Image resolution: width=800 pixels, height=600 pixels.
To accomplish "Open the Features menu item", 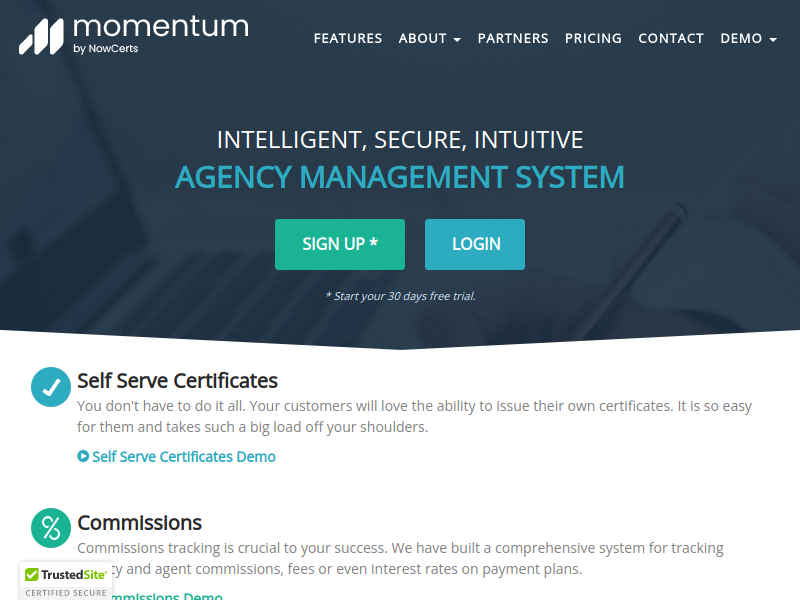I will (x=348, y=38).
